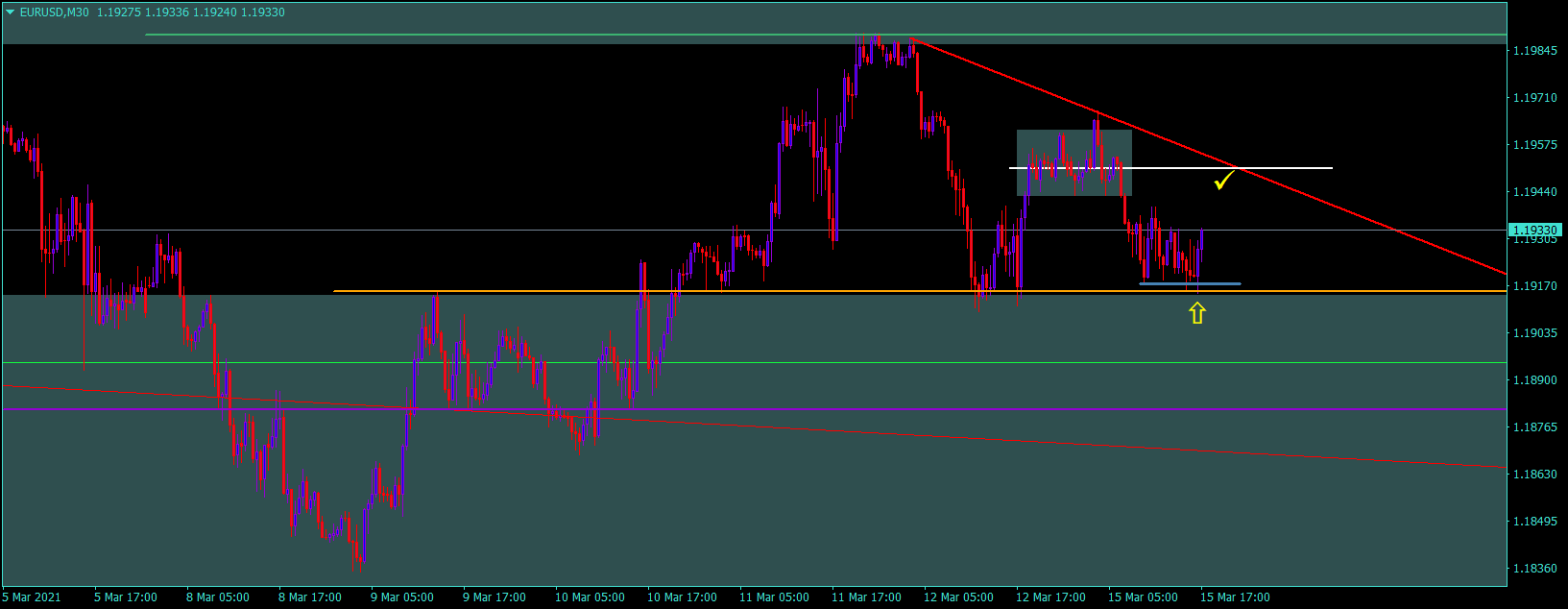This screenshot has height=609, width=1568.
Task: Select the yellow checkmark chart object
Action: 1223,180
